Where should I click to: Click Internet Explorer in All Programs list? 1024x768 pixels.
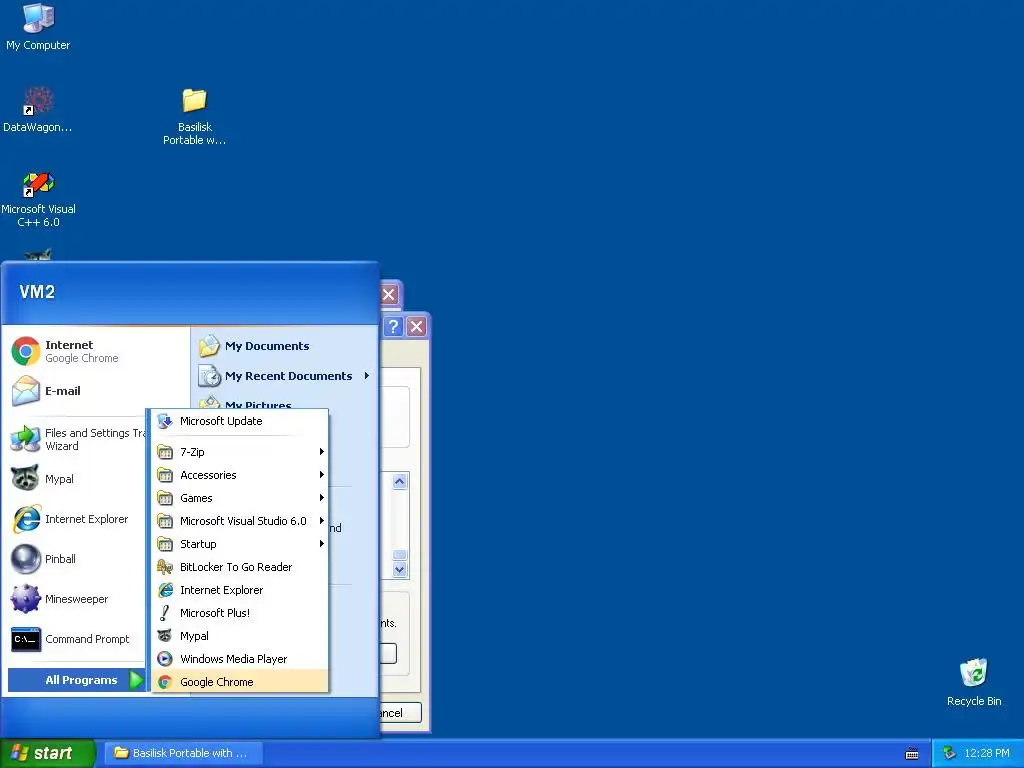pyautogui.click(x=240, y=590)
